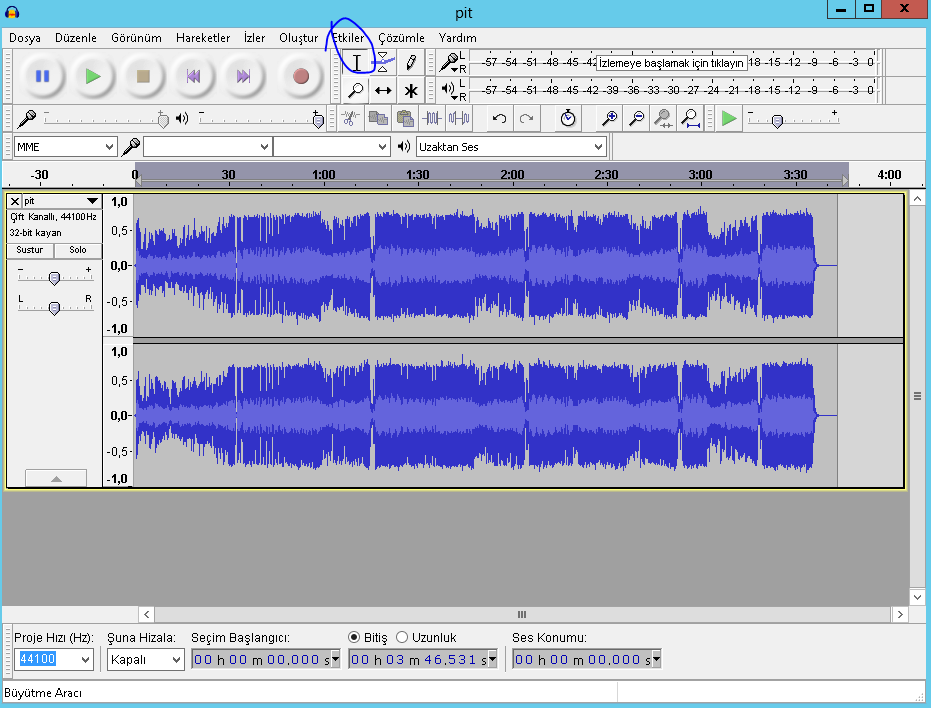Viewport: 931px width, 708px height.
Task: Select the Time Shift arrows tool
Action: tap(383, 90)
